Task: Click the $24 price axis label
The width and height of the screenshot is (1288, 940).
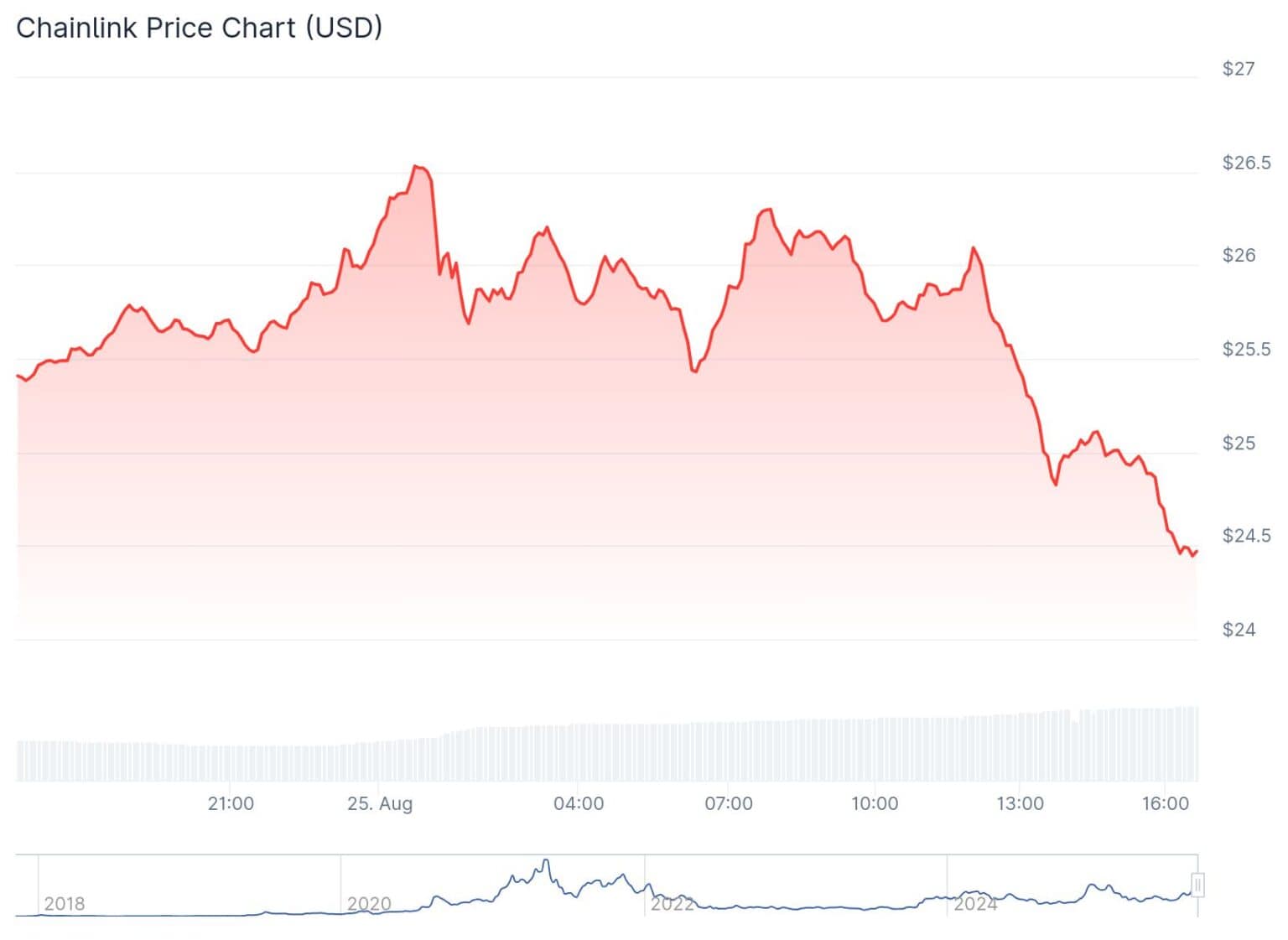Action: click(x=1239, y=630)
